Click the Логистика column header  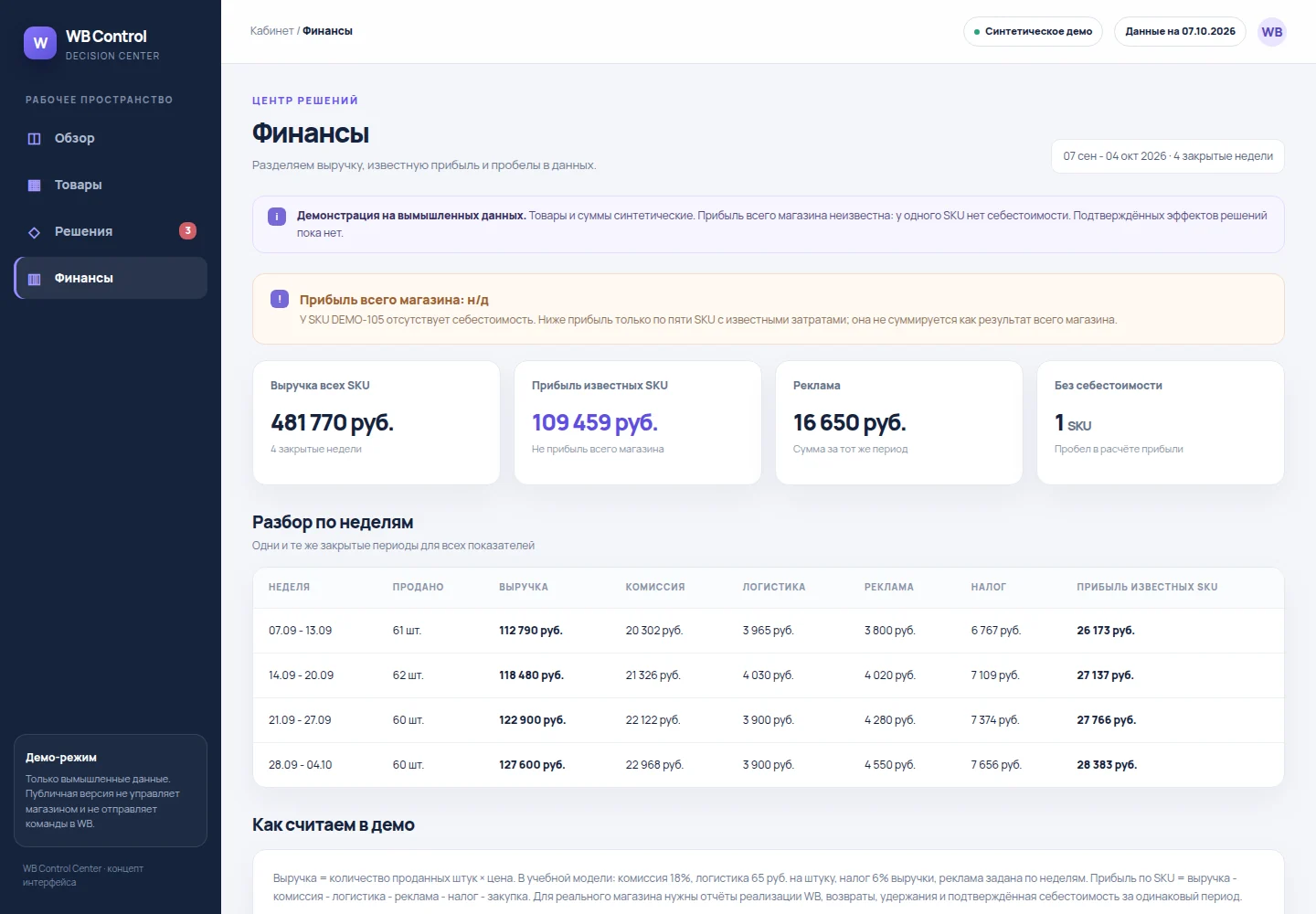click(x=774, y=588)
